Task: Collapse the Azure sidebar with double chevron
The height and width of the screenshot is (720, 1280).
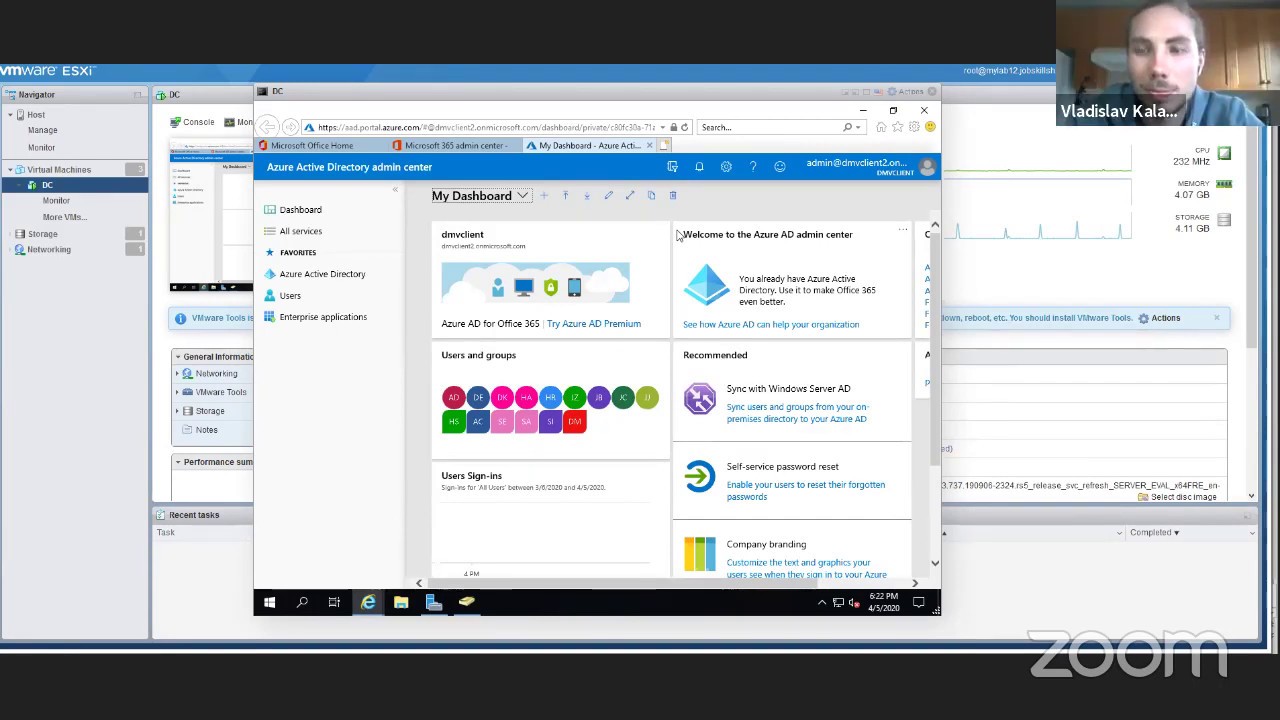Action: pos(395,189)
